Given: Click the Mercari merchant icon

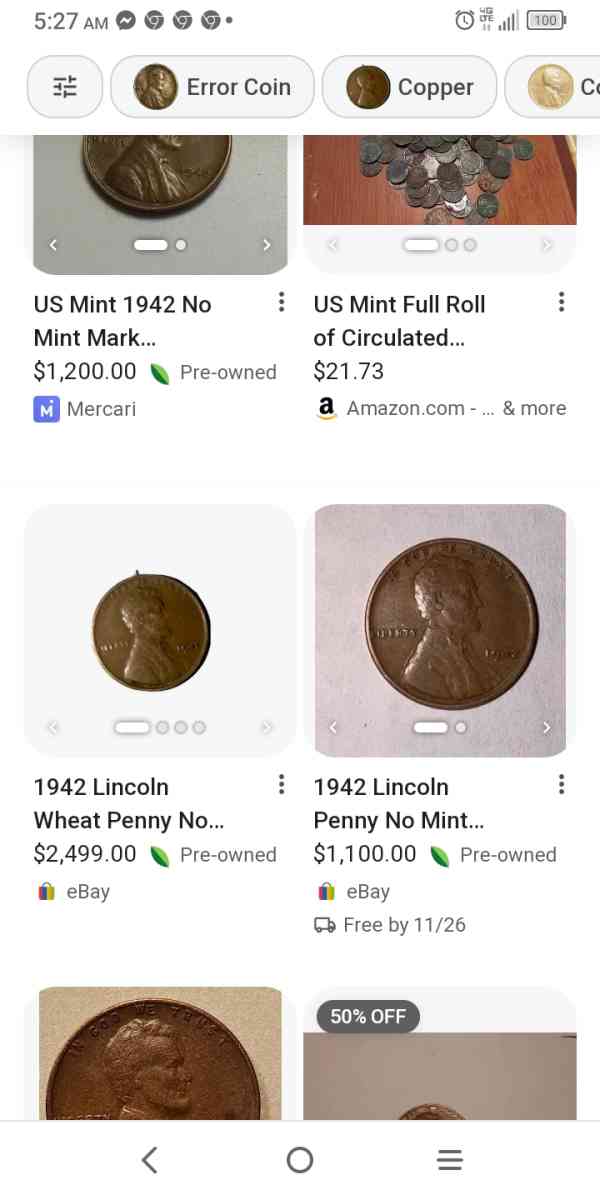Looking at the screenshot, I should point(44,409).
